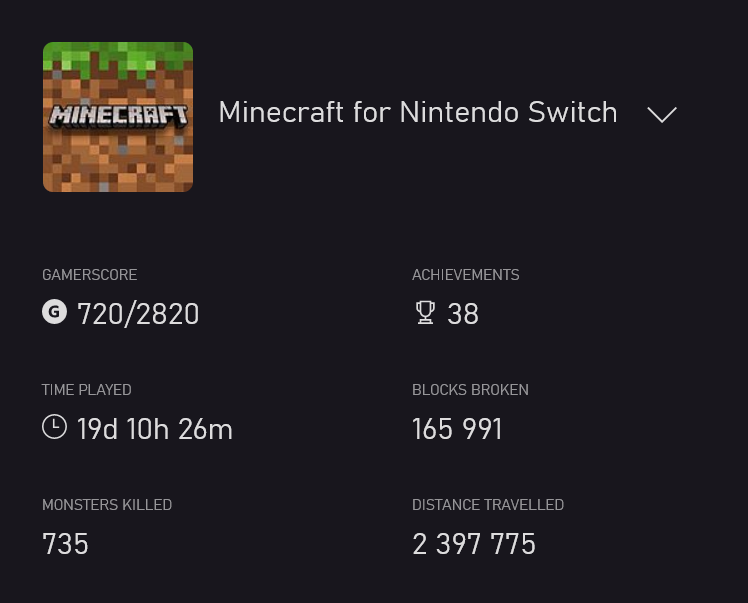Image resolution: width=748 pixels, height=603 pixels.
Task: Click the Gamerscore G badge icon
Action: (54, 313)
